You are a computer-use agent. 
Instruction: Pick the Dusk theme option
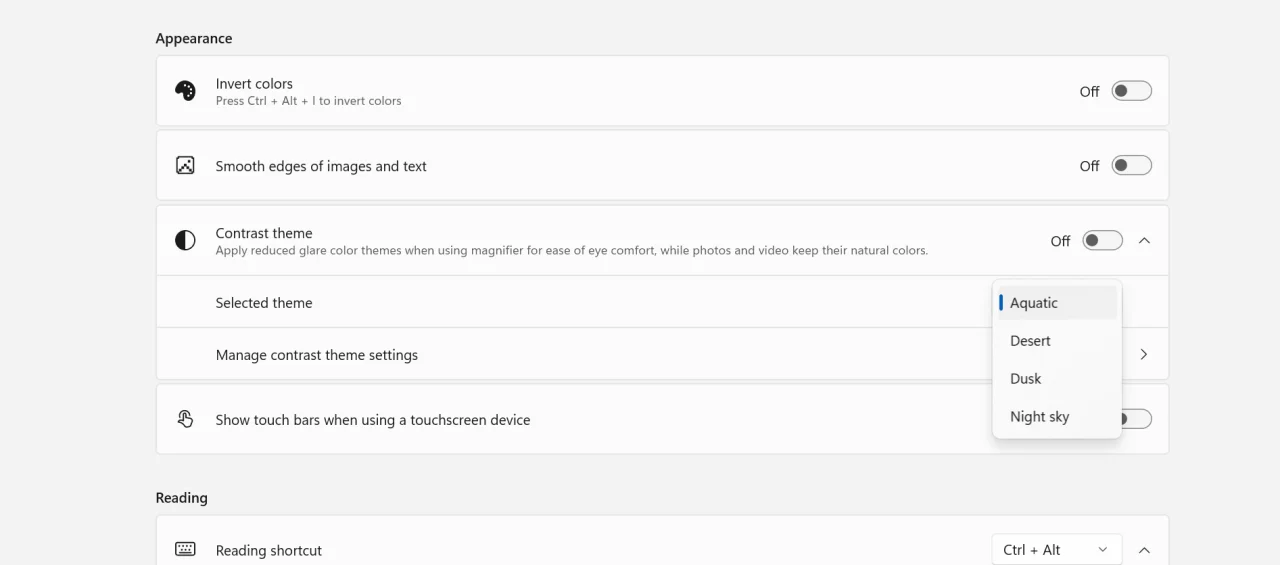(x=1057, y=379)
